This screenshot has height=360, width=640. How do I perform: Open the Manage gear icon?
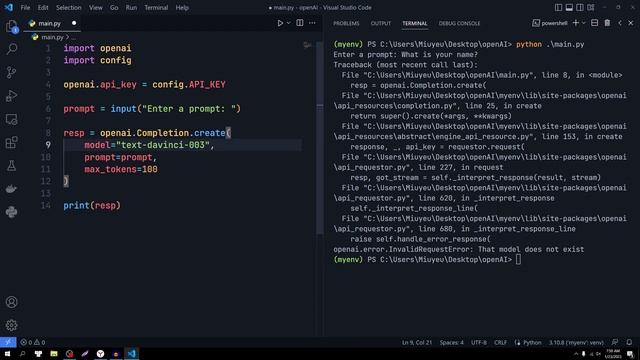click(11, 325)
